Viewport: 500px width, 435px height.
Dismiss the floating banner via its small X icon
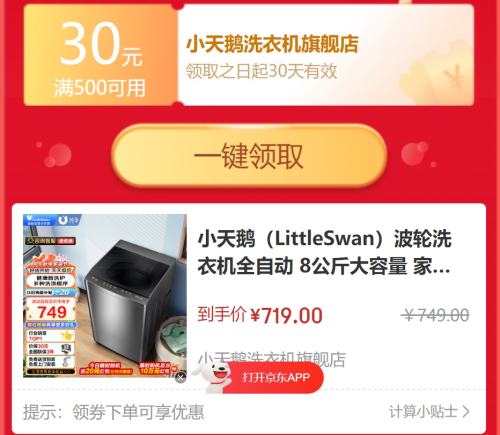(x=180, y=378)
